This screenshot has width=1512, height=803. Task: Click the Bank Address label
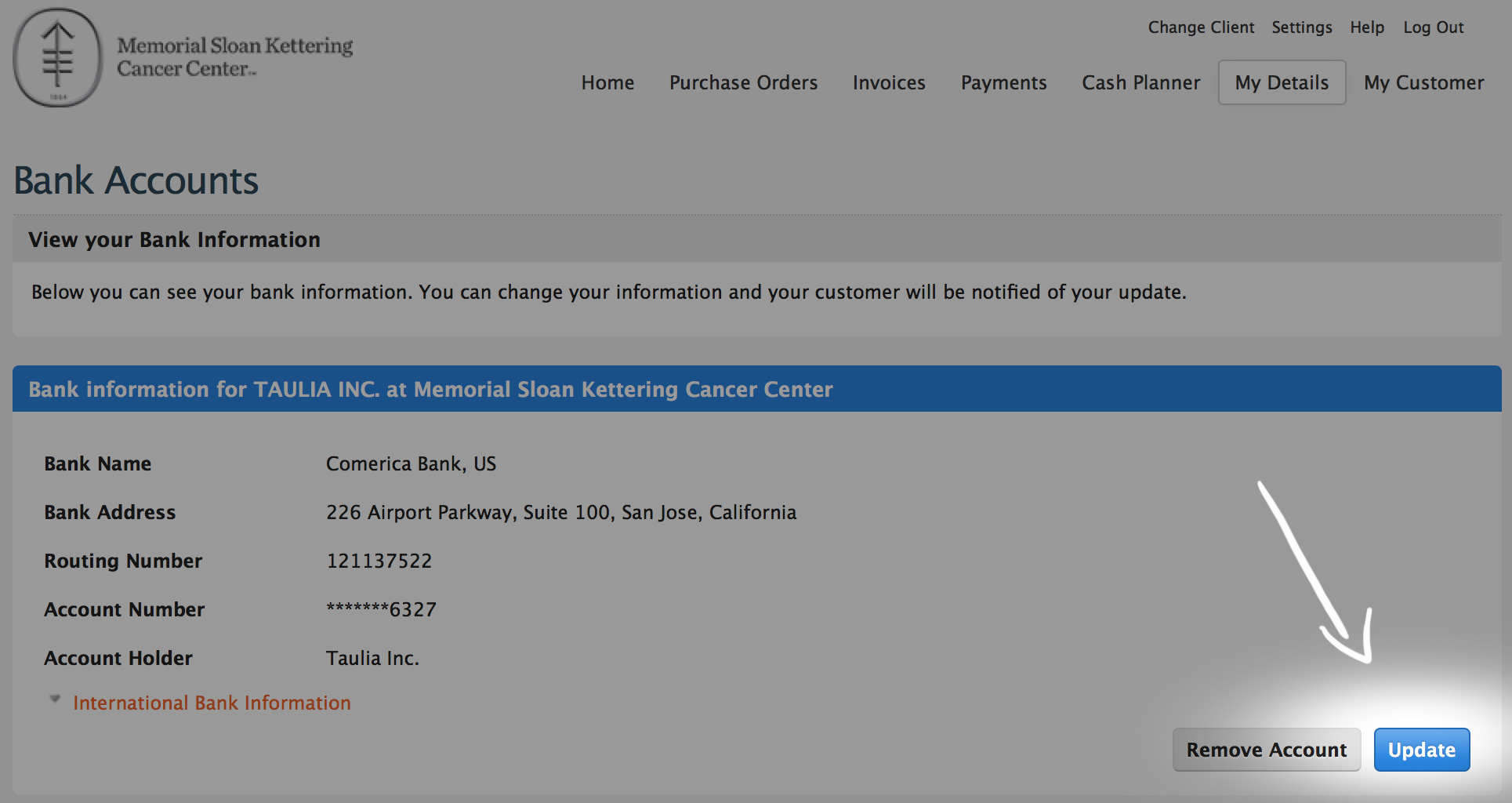(x=110, y=513)
